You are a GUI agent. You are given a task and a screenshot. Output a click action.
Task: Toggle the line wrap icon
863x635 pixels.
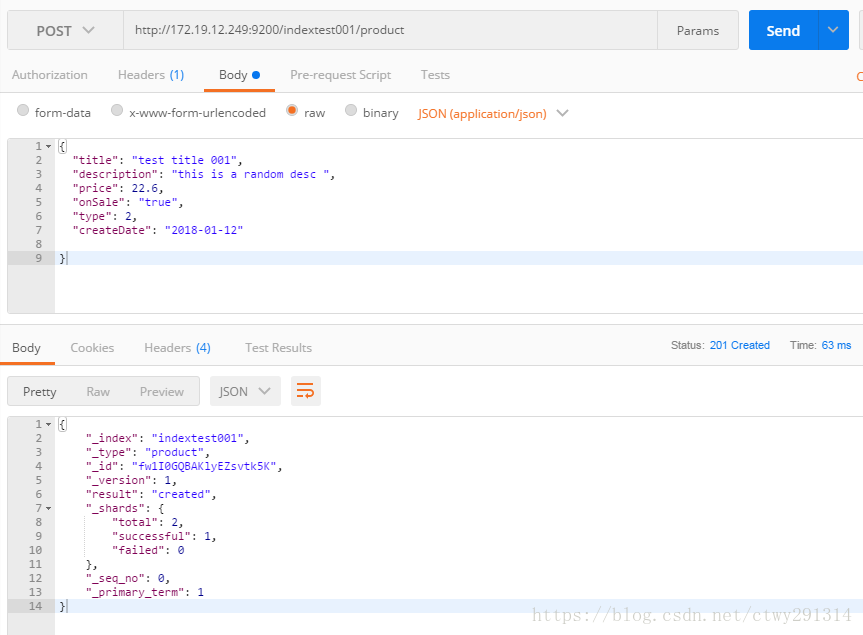(305, 391)
